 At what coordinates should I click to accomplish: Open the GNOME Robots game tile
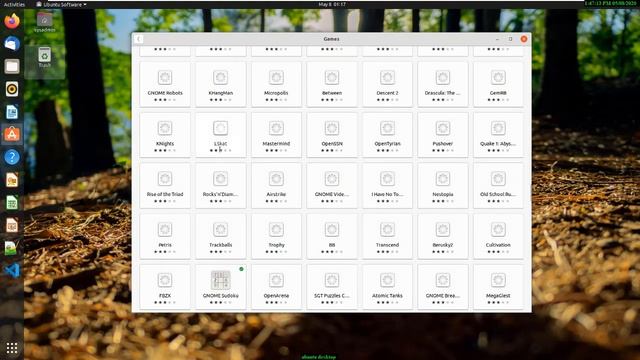click(x=165, y=84)
